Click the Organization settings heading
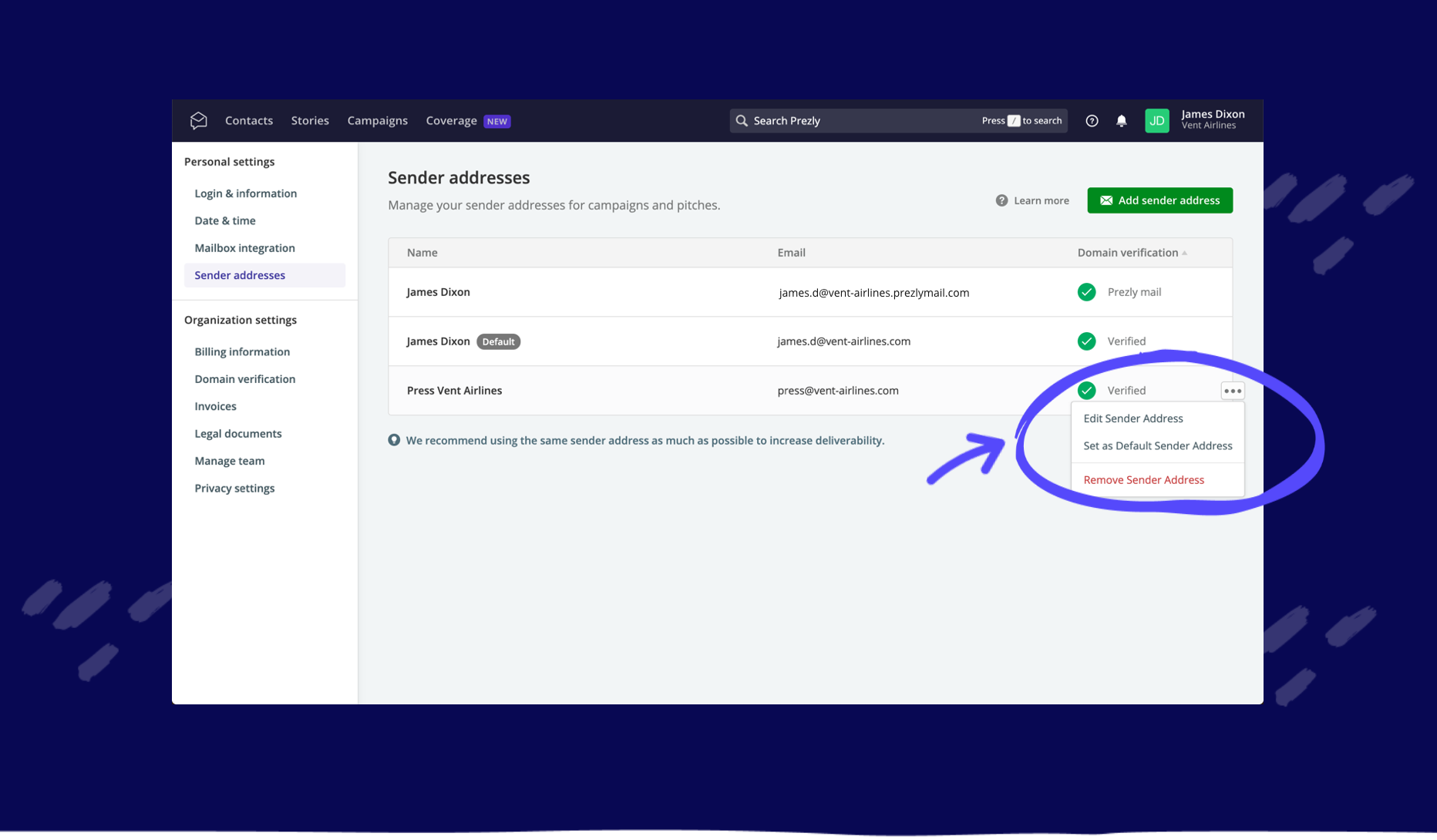 click(x=240, y=320)
